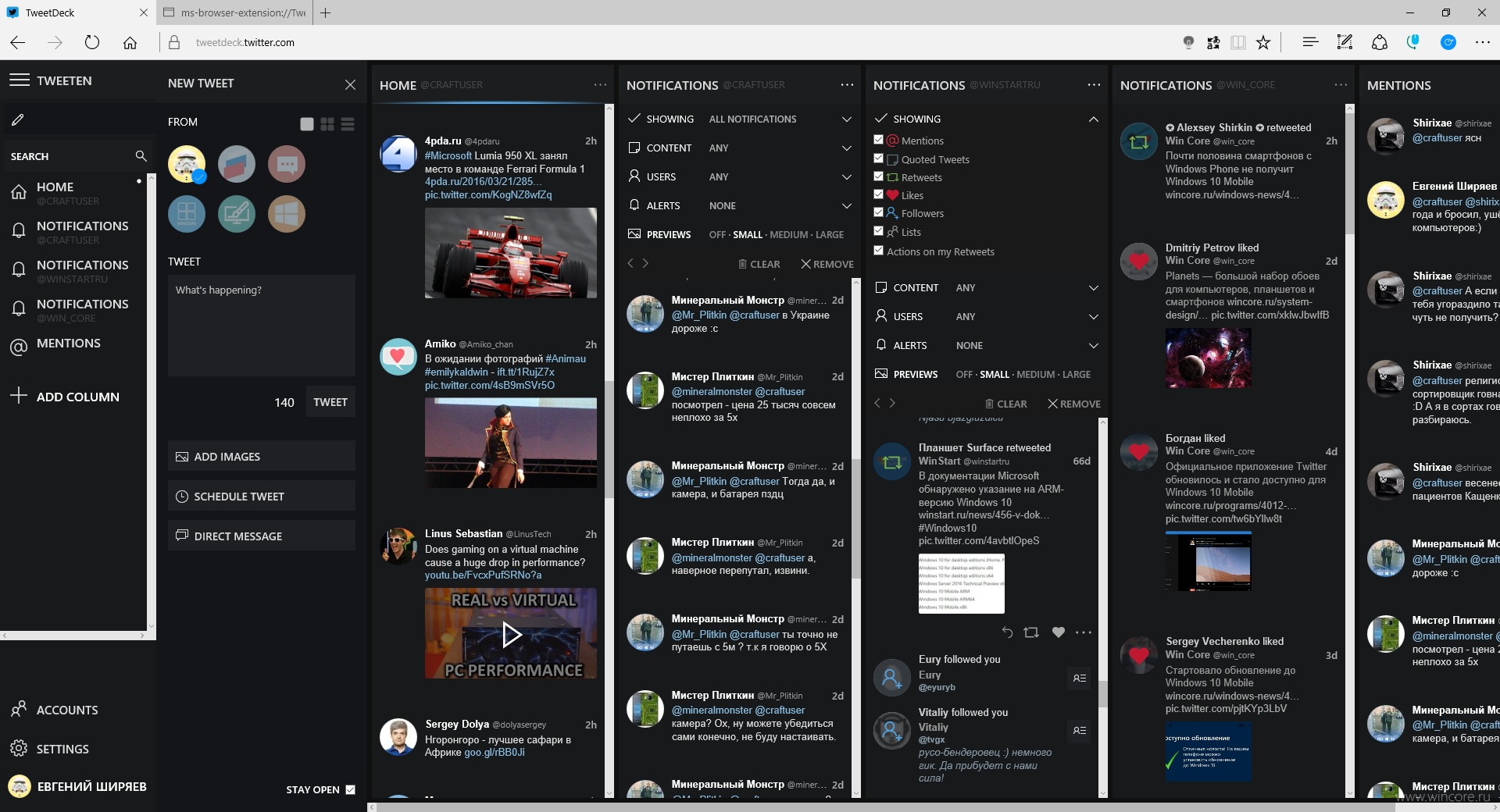Image resolution: width=1500 pixels, height=812 pixels.
Task: Open Settings in the sidebar
Action: tap(50, 749)
